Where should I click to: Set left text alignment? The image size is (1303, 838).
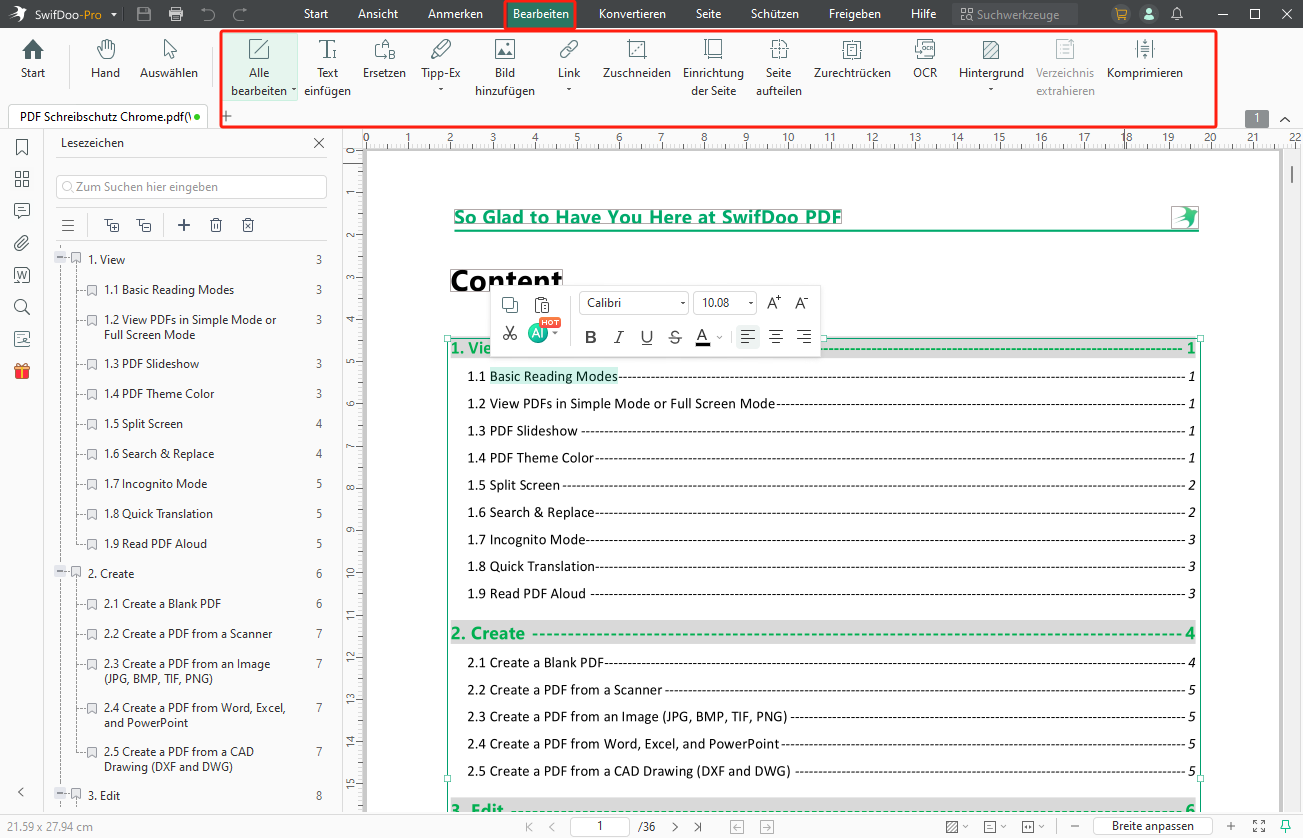click(747, 337)
